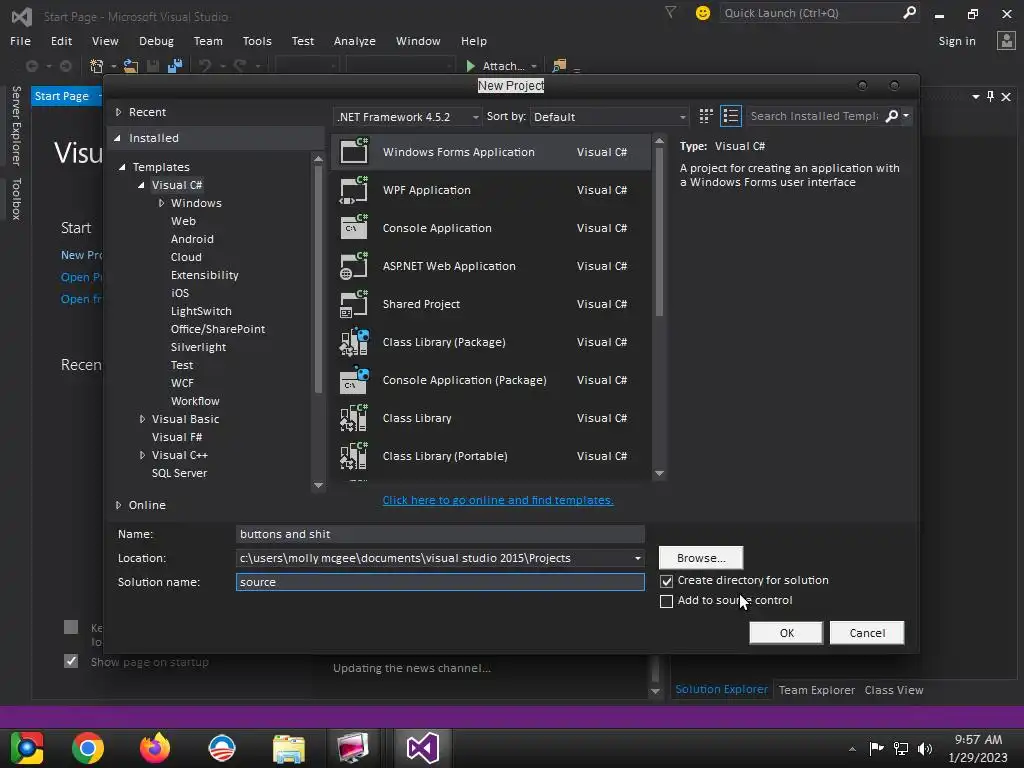
Task: Click the Open File toolbar icon
Action: point(131,66)
